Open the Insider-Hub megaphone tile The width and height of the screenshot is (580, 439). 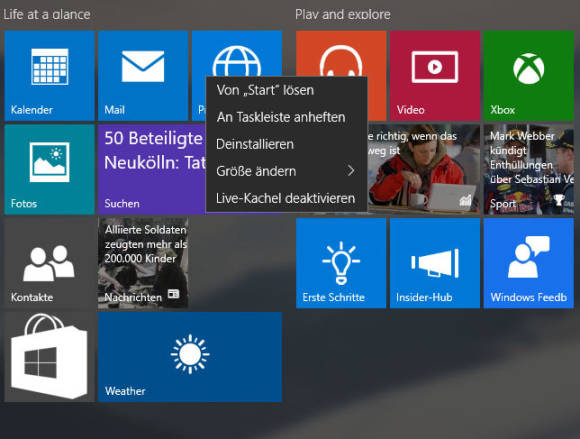(435, 263)
